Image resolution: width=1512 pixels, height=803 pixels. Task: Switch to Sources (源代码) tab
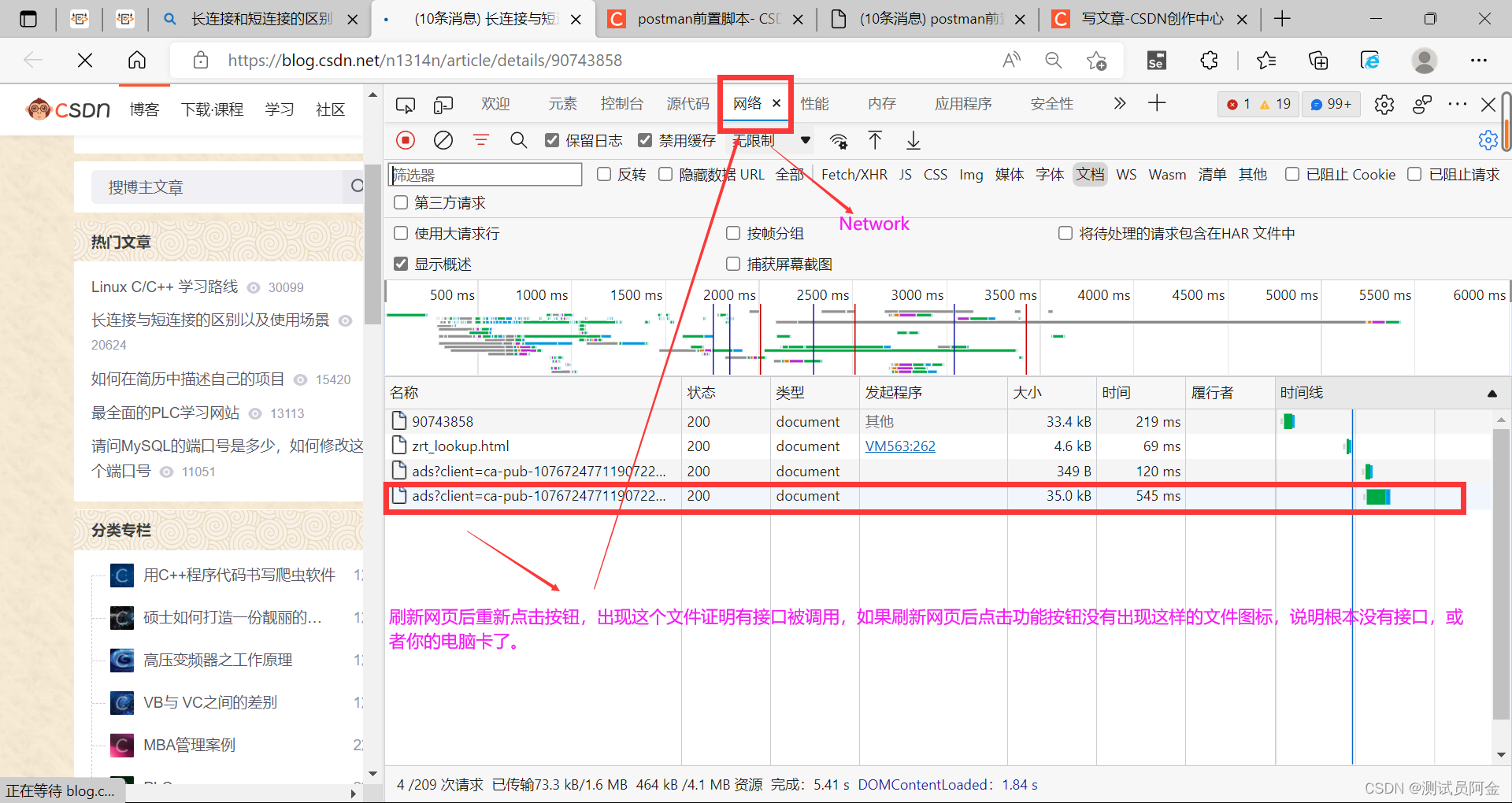tap(687, 103)
